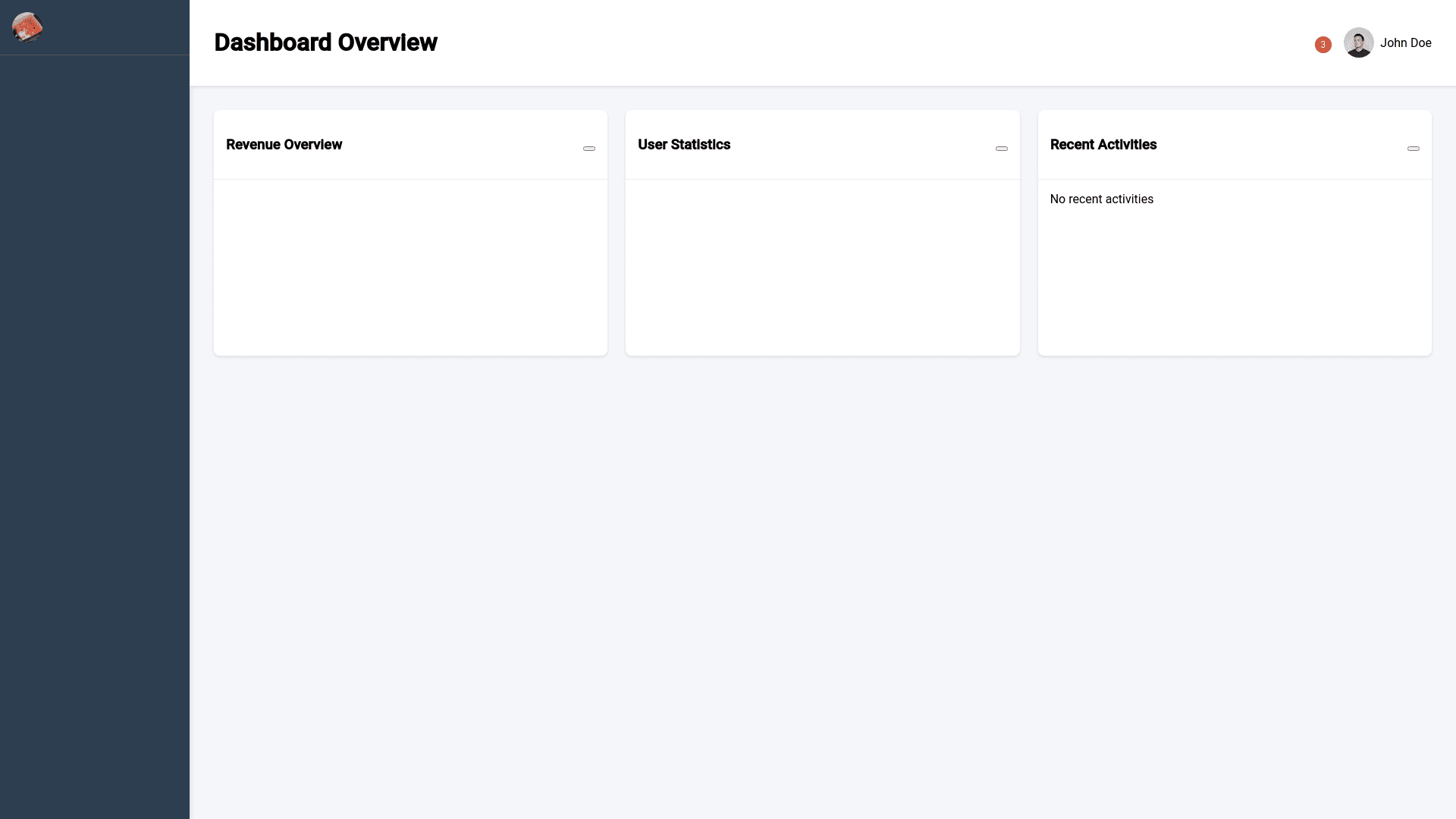1456x819 pixels.
Task: Open the Recent Activities card options button
Action: [1413, 149]
